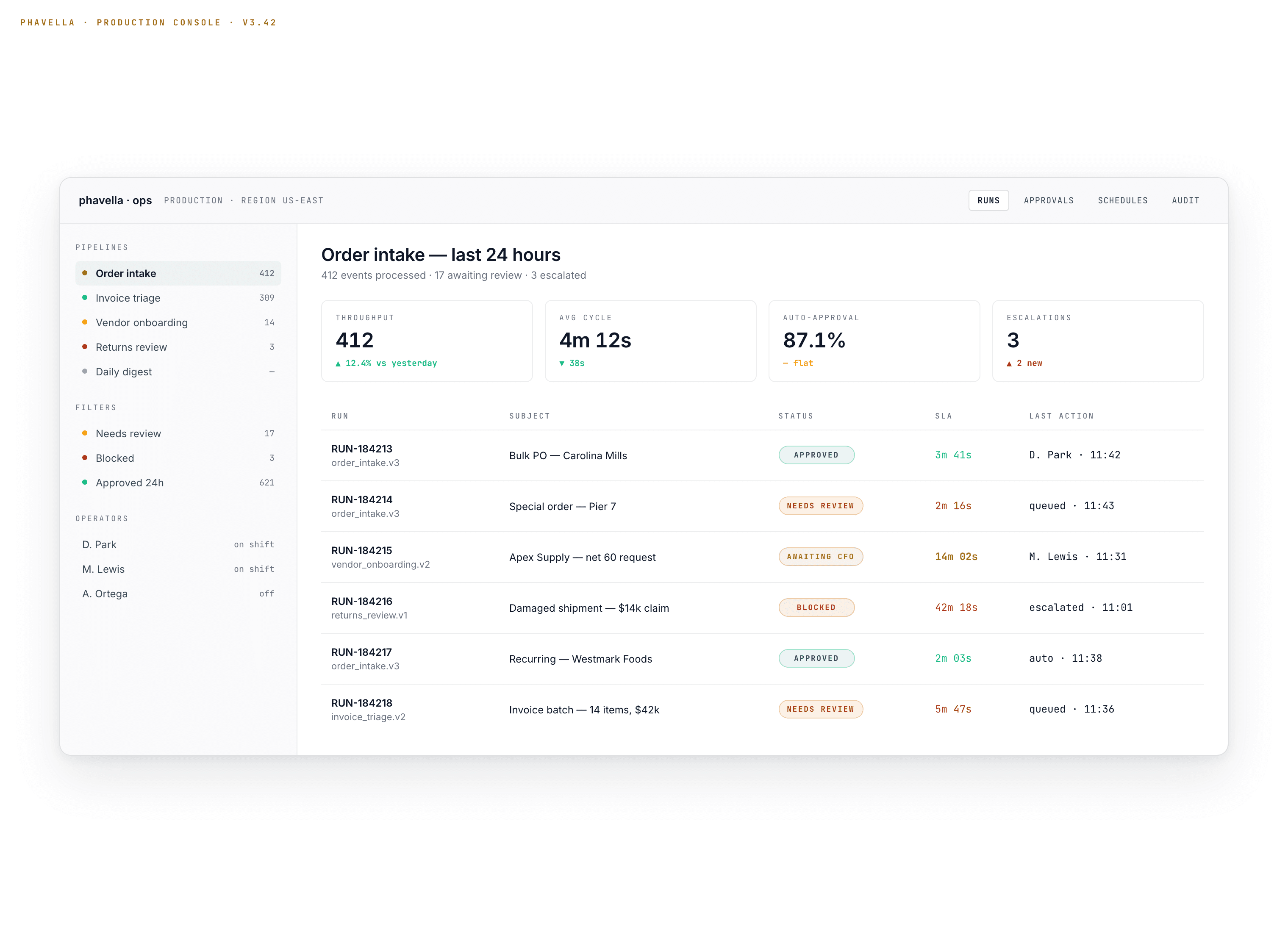Click subject Special order — Pier 7
Screen dimensions: 1288x932
point(562,506)
